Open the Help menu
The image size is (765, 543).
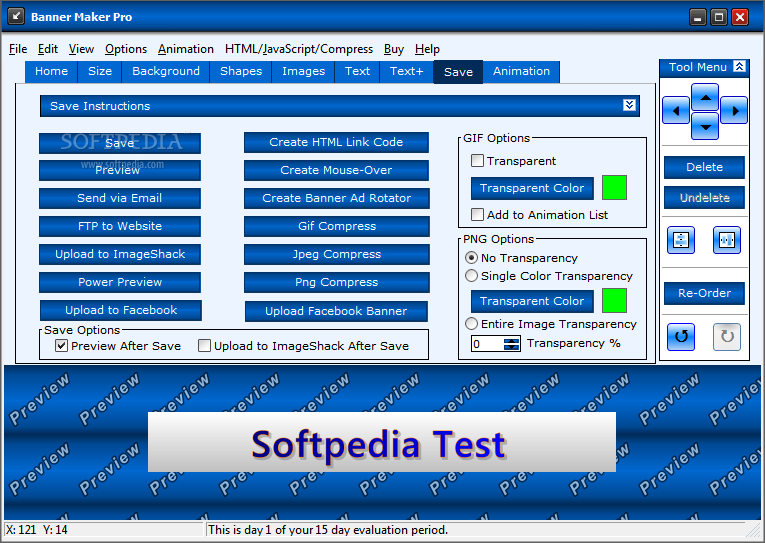click(427, 49)
